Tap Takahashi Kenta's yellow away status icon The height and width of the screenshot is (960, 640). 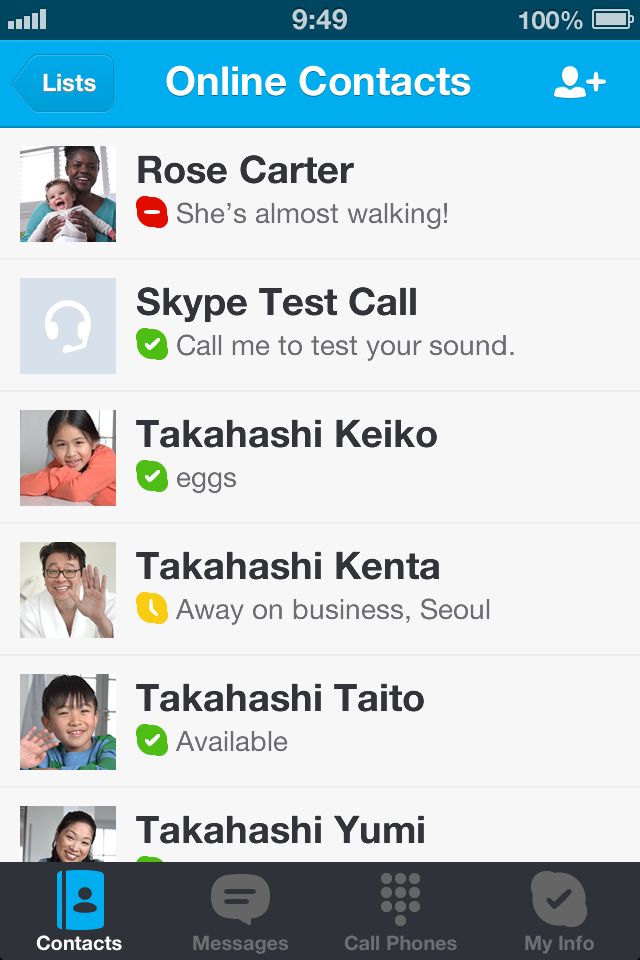click(x=152, y=608)
